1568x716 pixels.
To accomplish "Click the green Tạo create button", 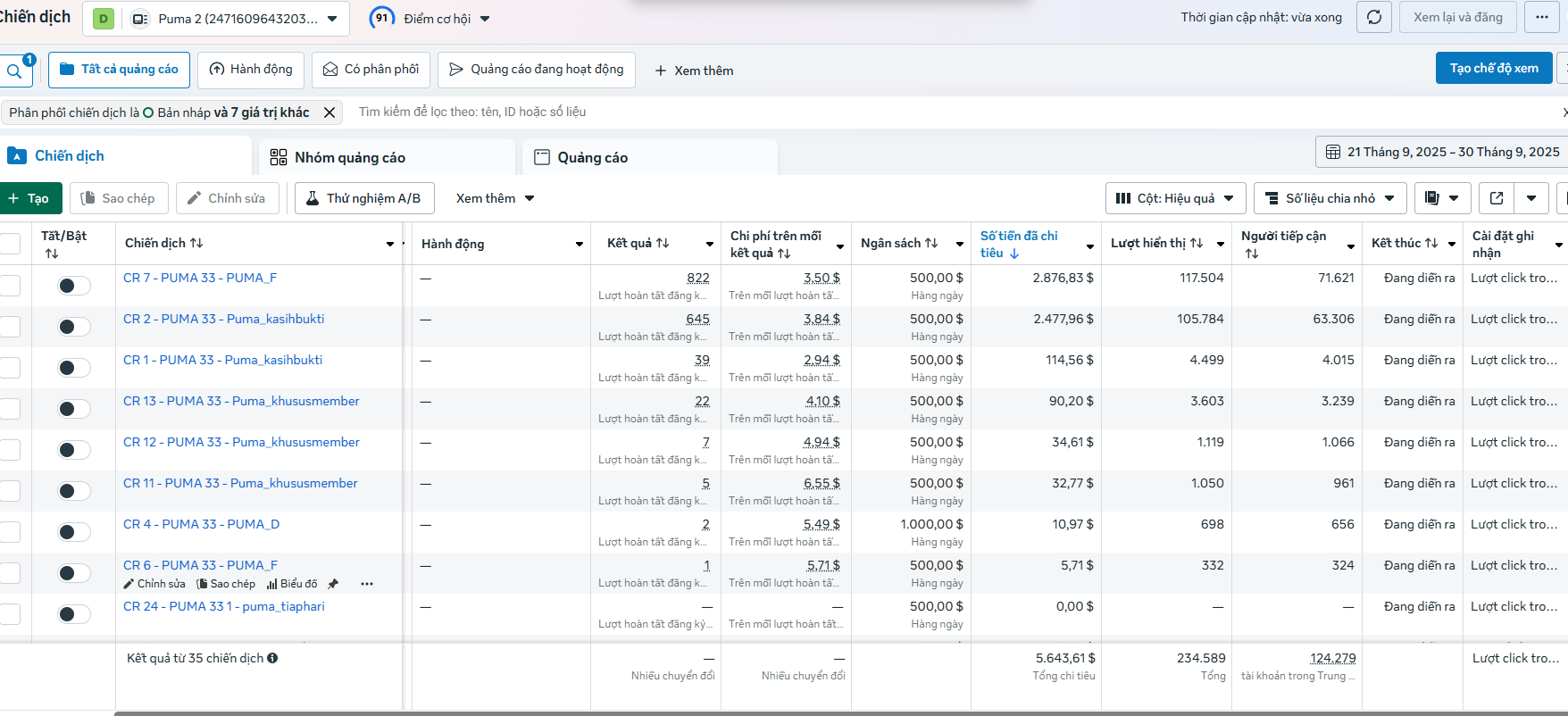I will tap(29, 198).
